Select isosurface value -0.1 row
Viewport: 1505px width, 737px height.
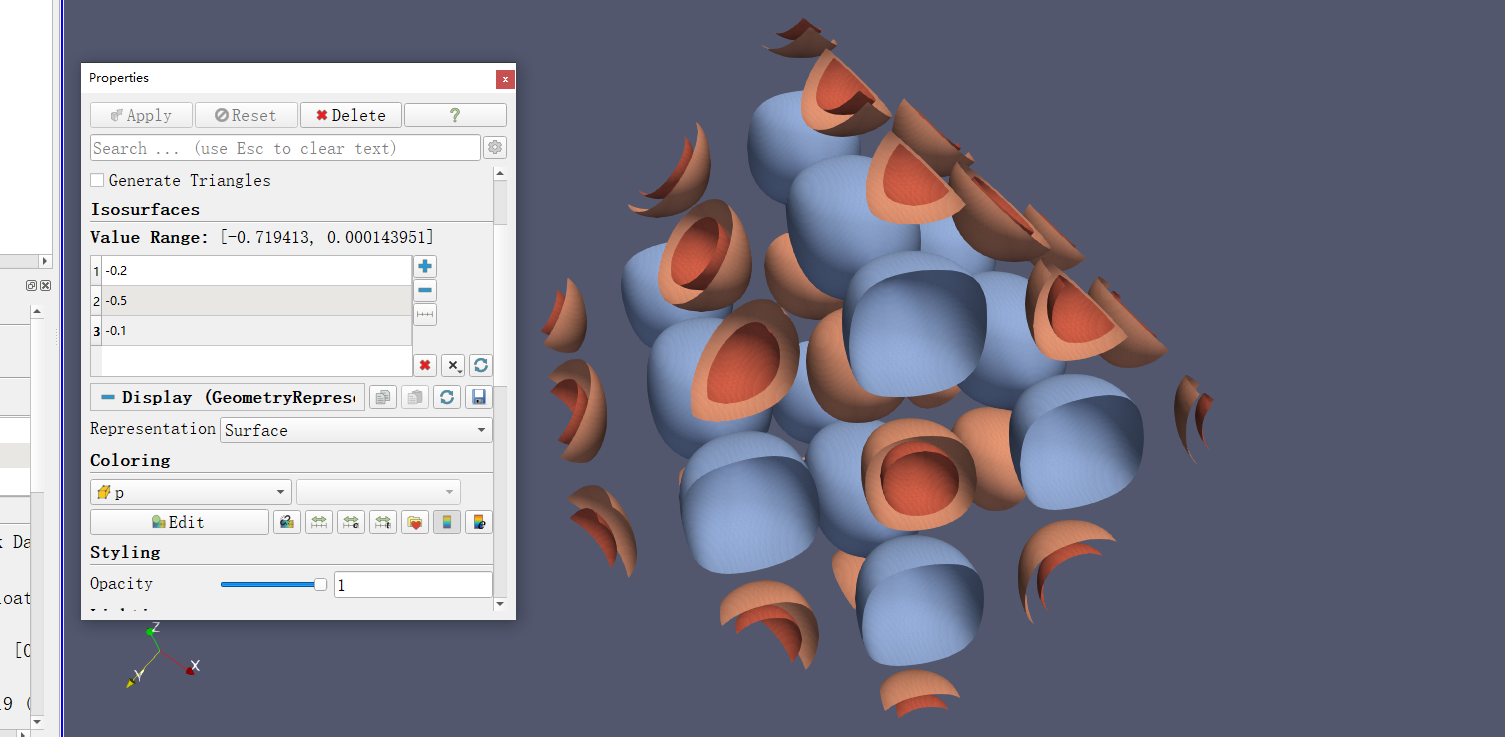[256, 331]
